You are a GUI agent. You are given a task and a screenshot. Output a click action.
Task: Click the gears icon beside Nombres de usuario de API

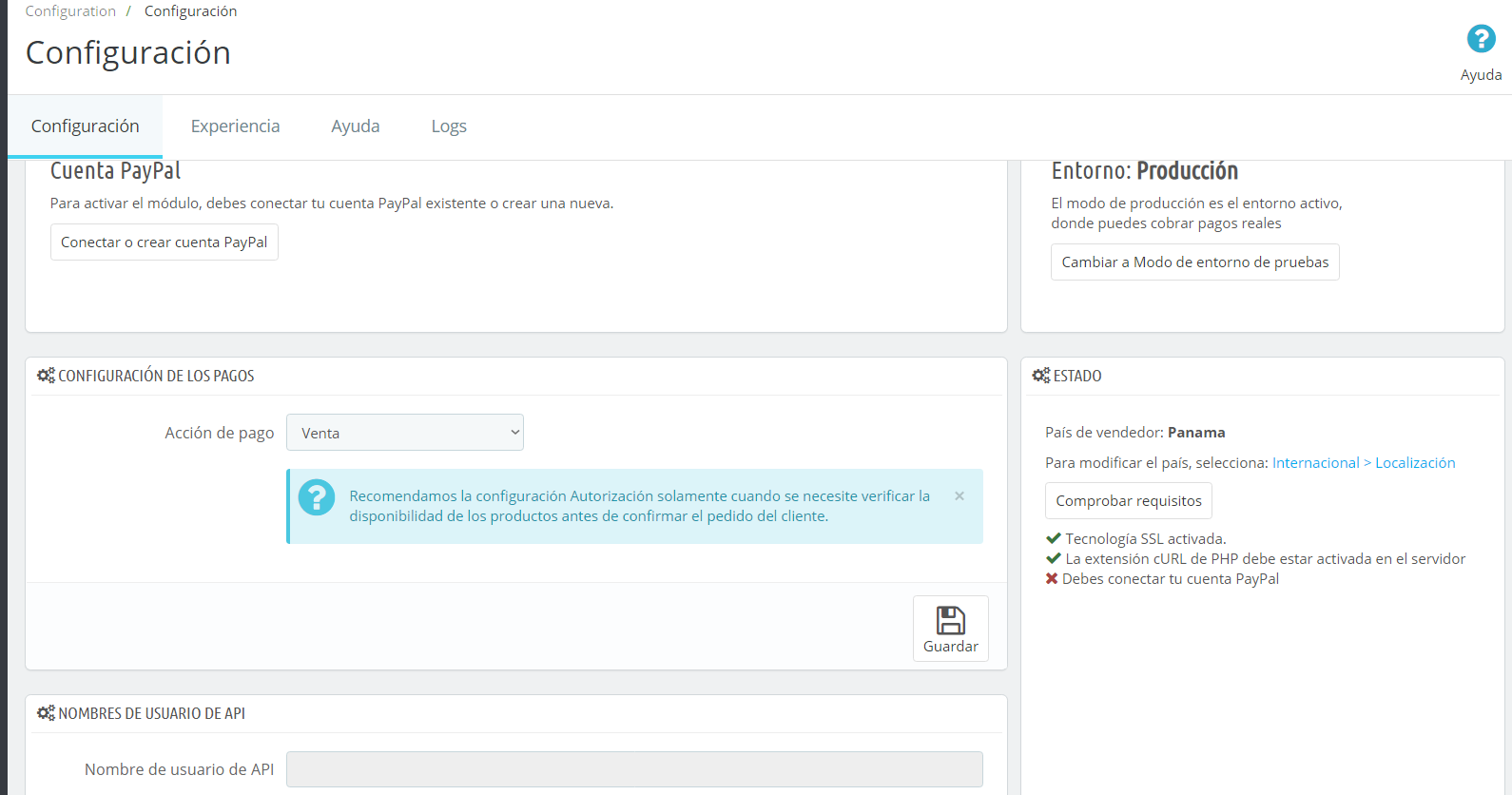(x=46, y=713)
